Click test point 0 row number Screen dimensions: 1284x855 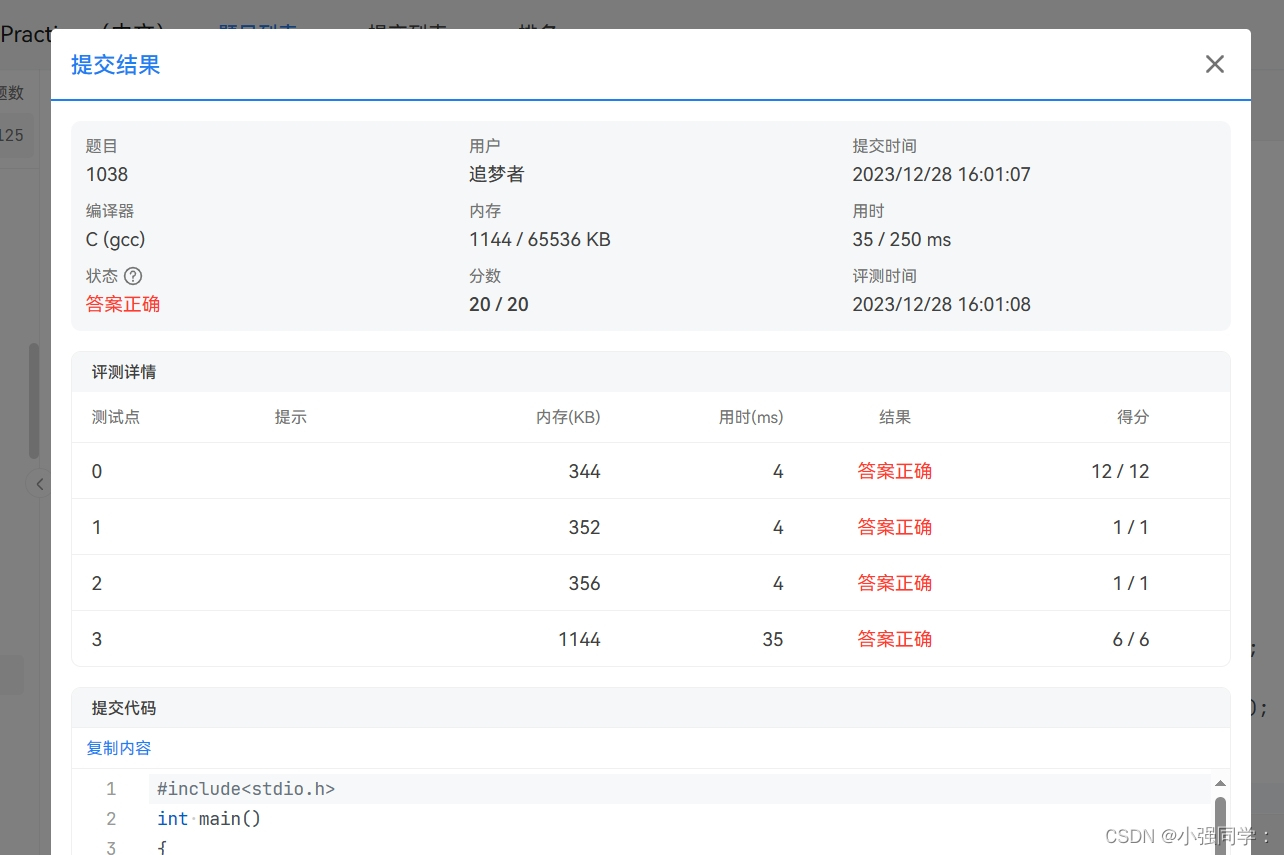pyautogui.click(x=97, y=471)
